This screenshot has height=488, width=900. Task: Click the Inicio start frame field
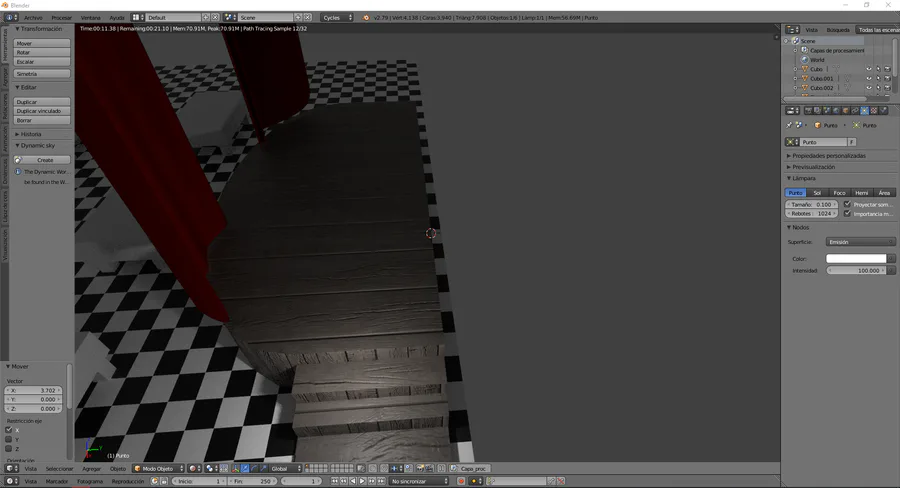pos(199,481)
